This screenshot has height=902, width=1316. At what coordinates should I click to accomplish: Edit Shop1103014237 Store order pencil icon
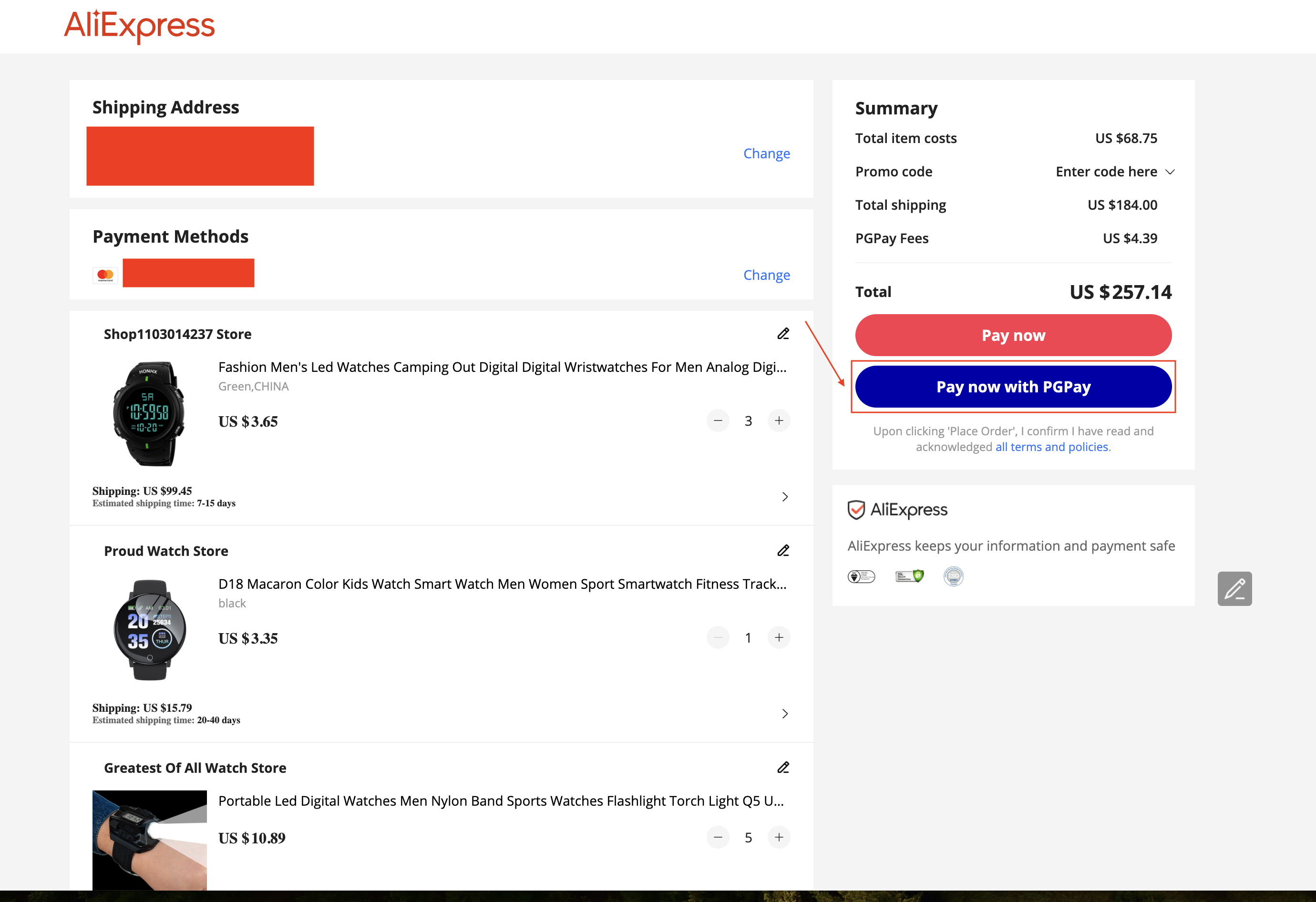[783, 334]
